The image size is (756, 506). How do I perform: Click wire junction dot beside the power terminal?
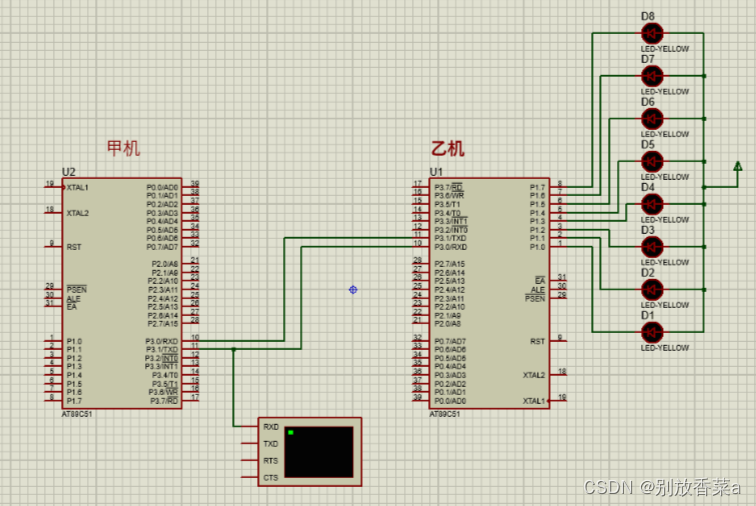(x=703, y=187)
